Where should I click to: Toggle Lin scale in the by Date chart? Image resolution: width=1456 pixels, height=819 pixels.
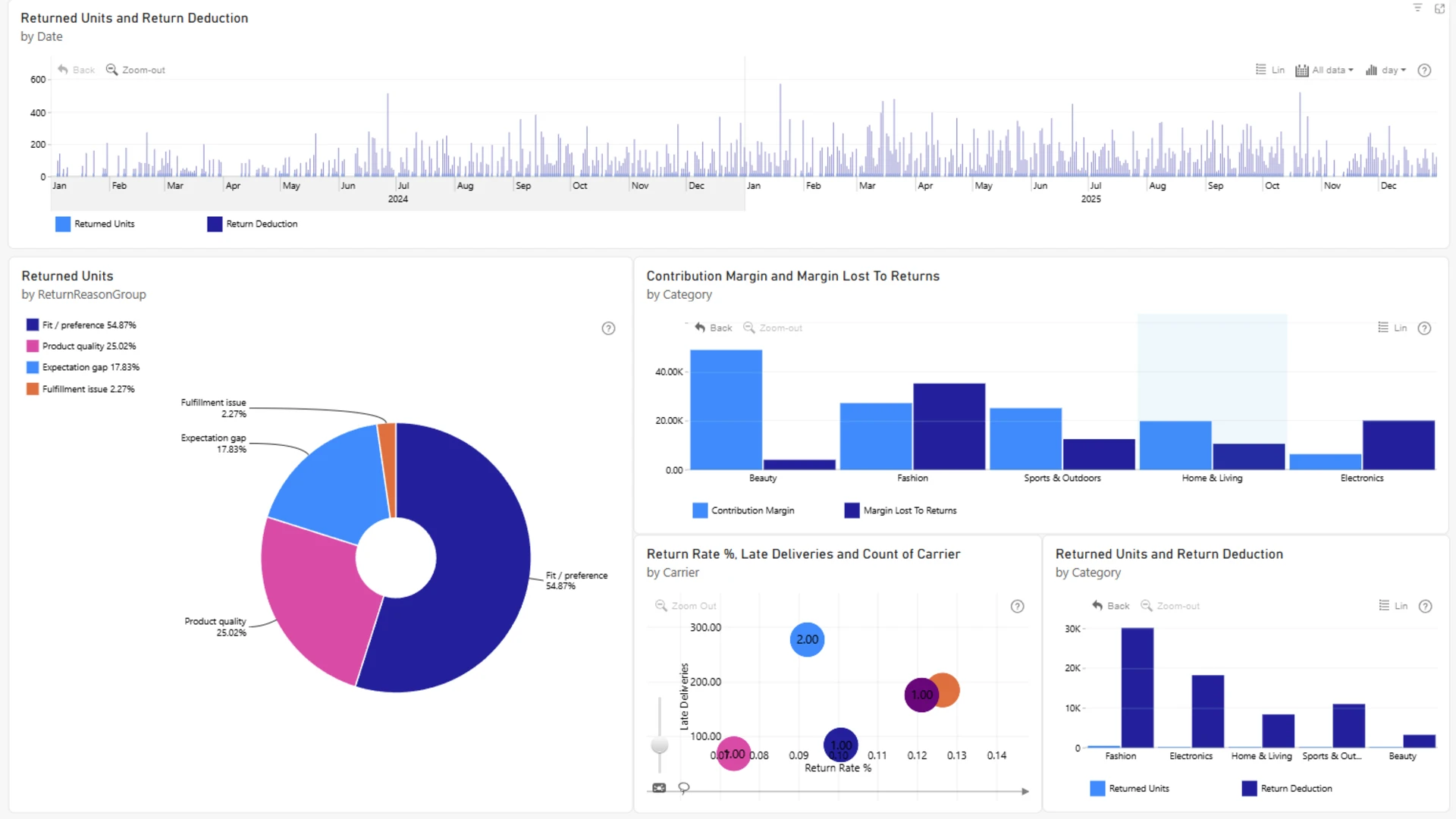1270,70
